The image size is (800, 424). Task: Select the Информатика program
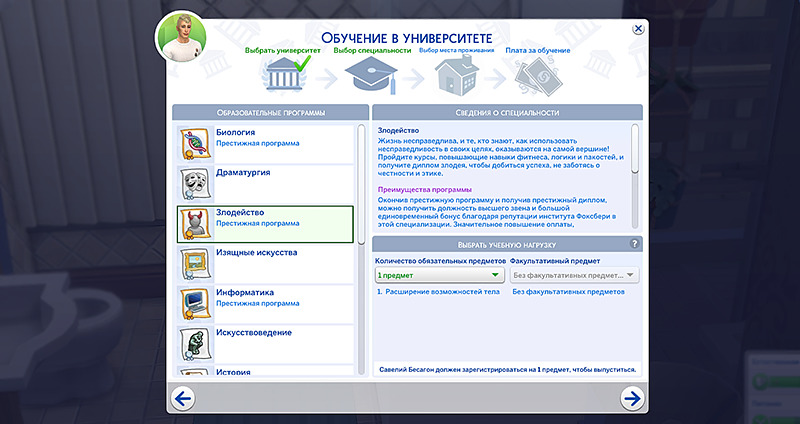coord(265,304)
